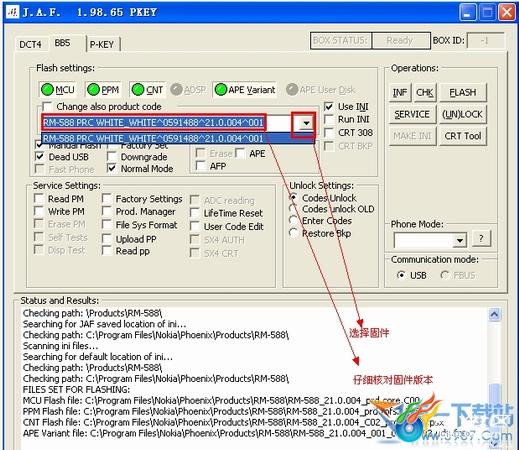Switch to the DCT4 tab
The image size is (519, 450).
30,44
